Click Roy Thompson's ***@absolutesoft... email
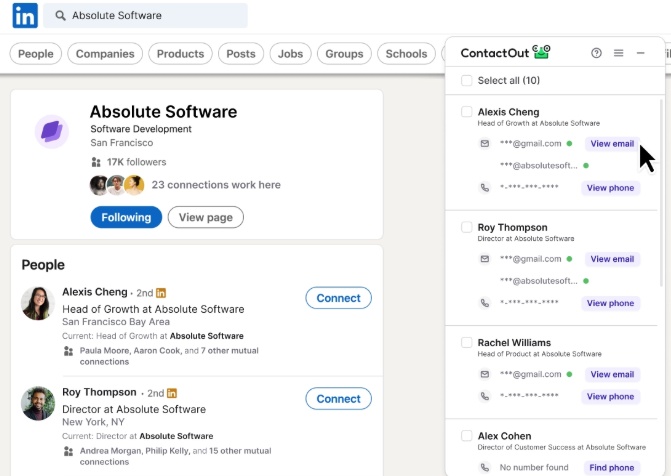 click(x=539, y=281)
